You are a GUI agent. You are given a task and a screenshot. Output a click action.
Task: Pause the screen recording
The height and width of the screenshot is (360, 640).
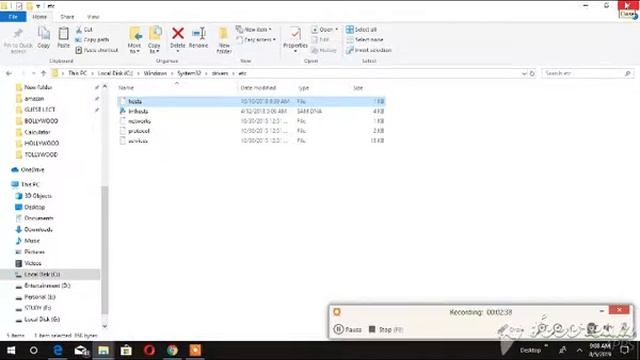point(348,329)
